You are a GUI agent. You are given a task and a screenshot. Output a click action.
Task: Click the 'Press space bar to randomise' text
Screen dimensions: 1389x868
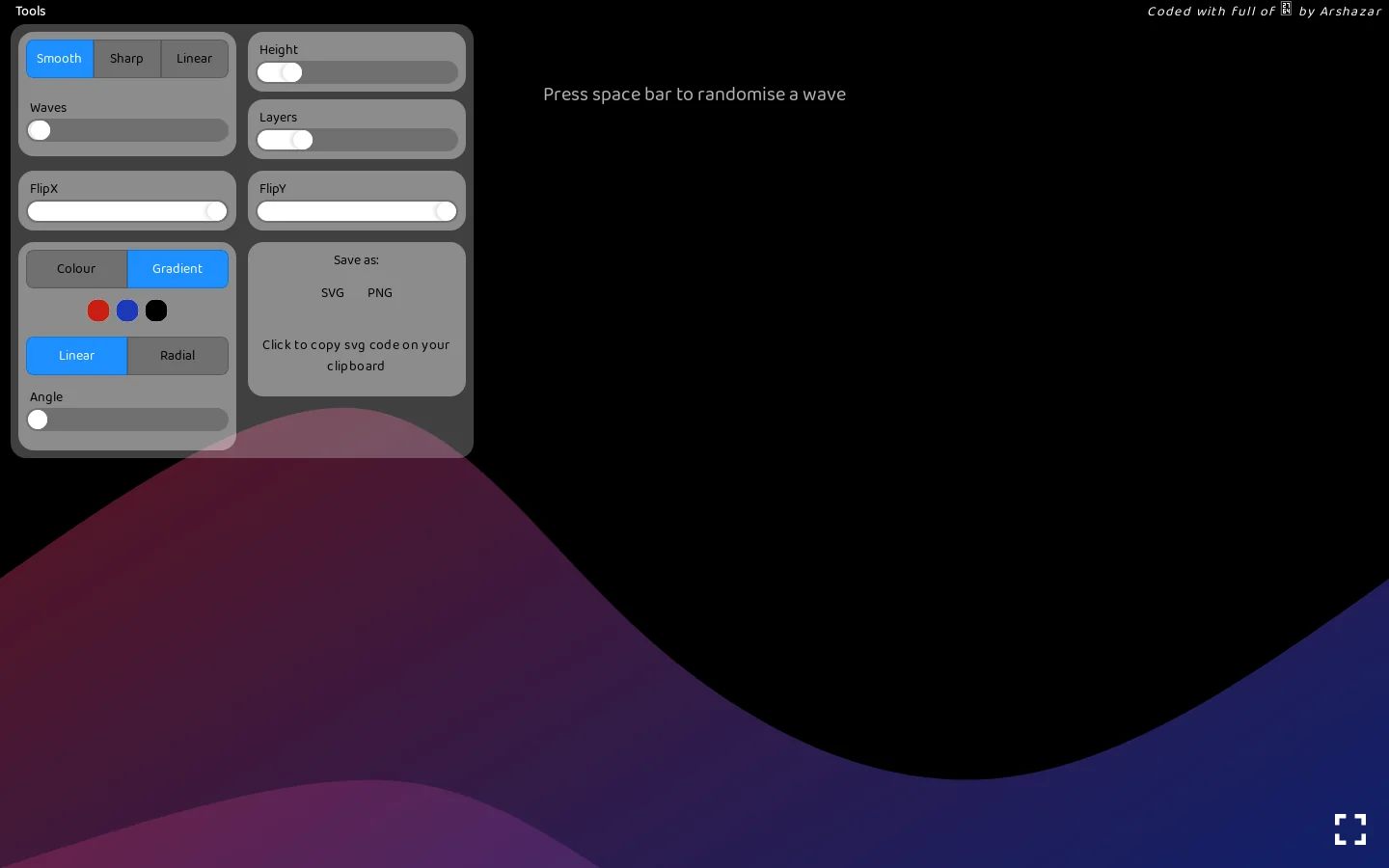694,95
